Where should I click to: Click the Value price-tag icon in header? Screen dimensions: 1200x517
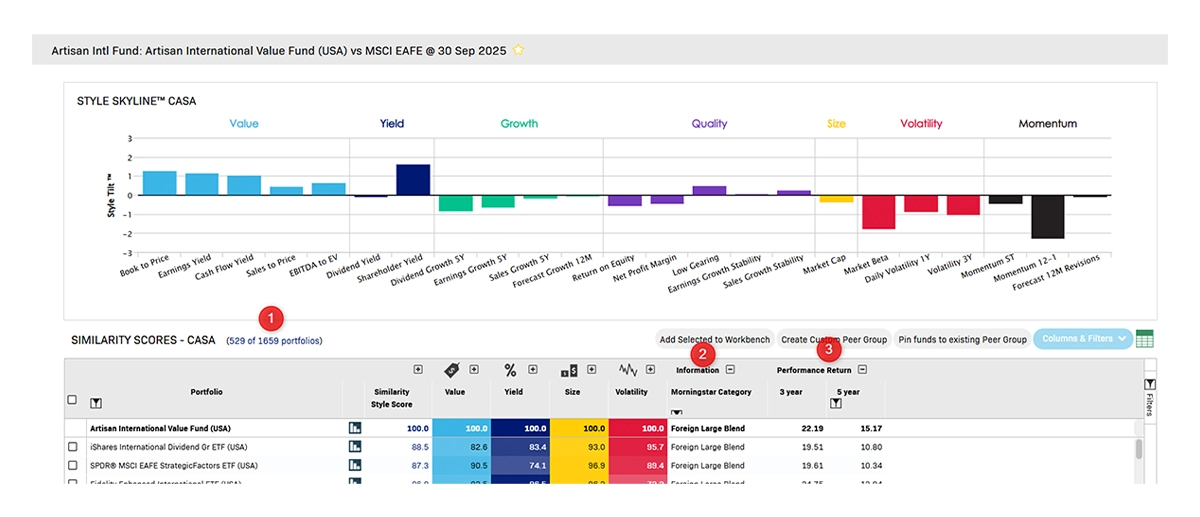(x=453, y=369)
